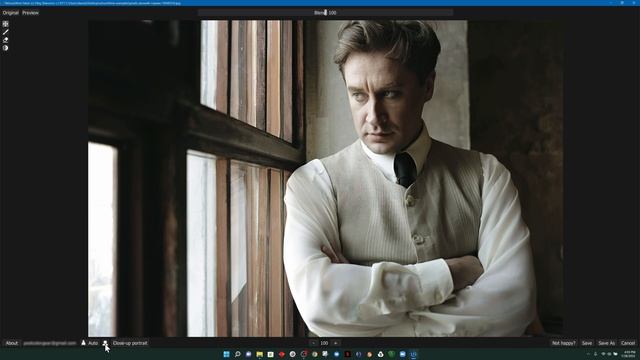640x360 pixels.
Task: Click the Not happy? button
Action: (564, 343)
